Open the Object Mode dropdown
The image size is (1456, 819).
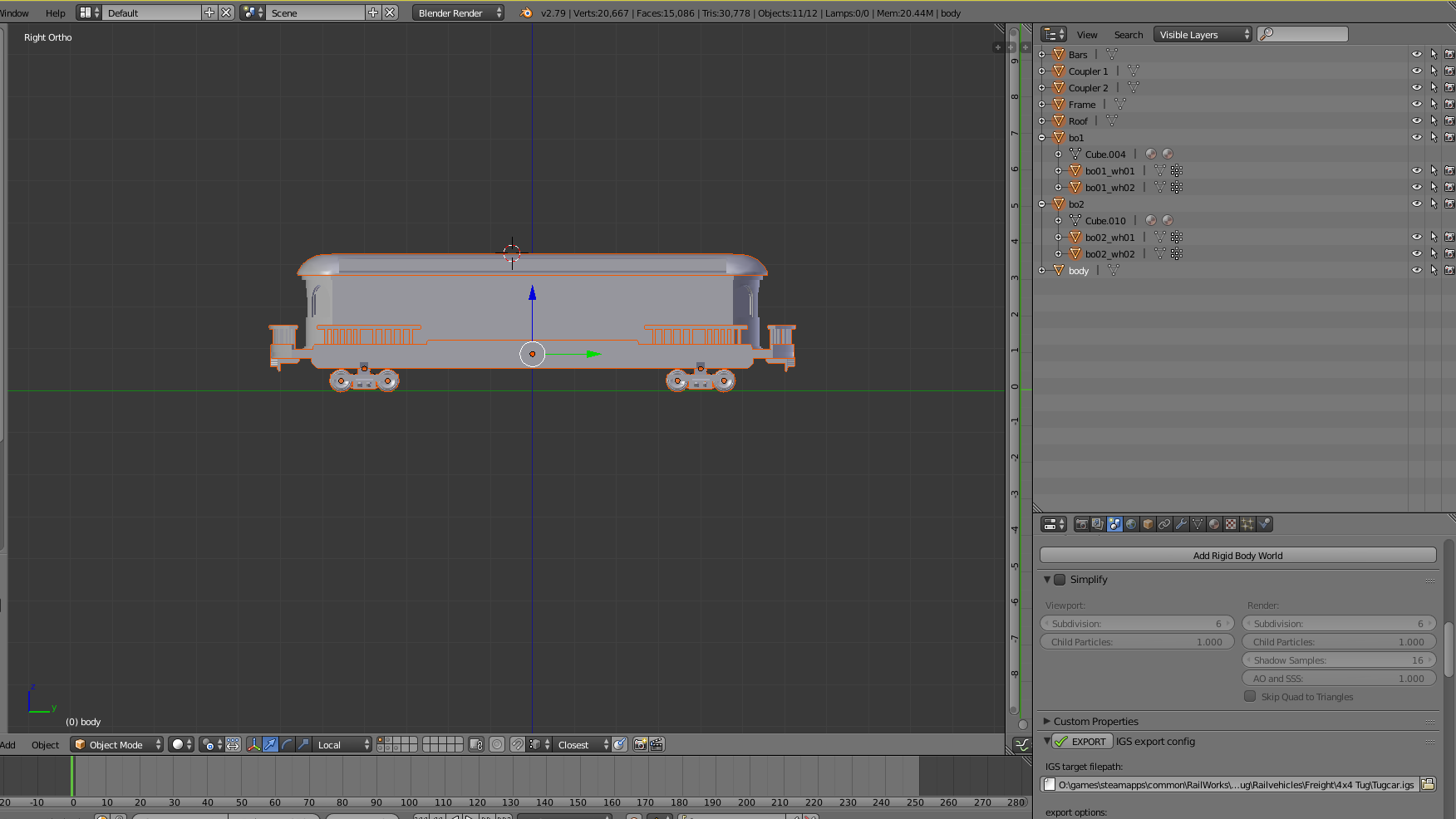[x=116, y=744]
